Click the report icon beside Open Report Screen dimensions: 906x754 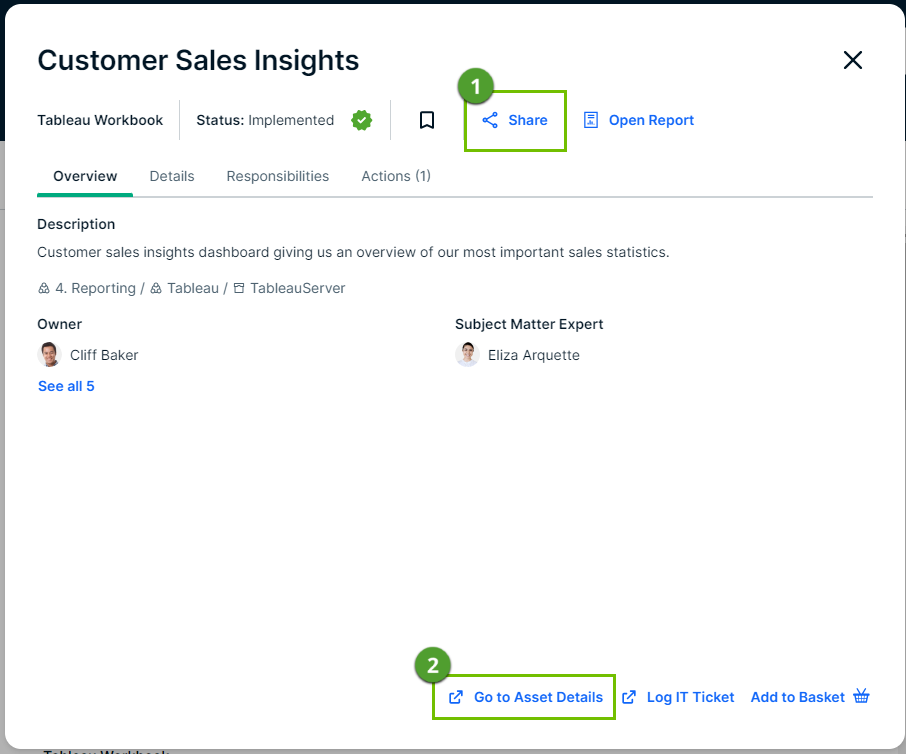[591, 120]
